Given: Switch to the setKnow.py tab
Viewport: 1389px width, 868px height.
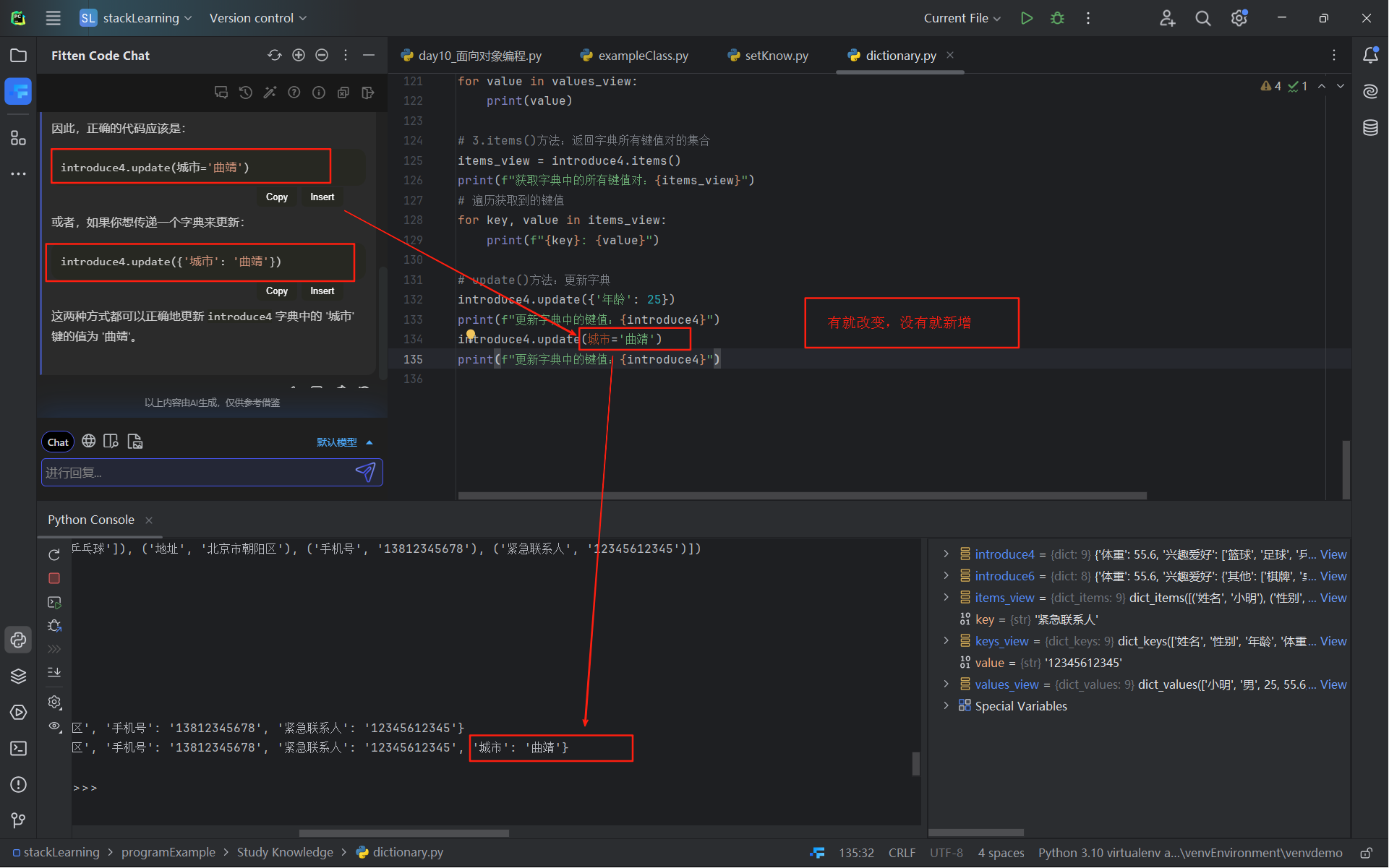Looking at the screenshot, I should pos(776,56).
